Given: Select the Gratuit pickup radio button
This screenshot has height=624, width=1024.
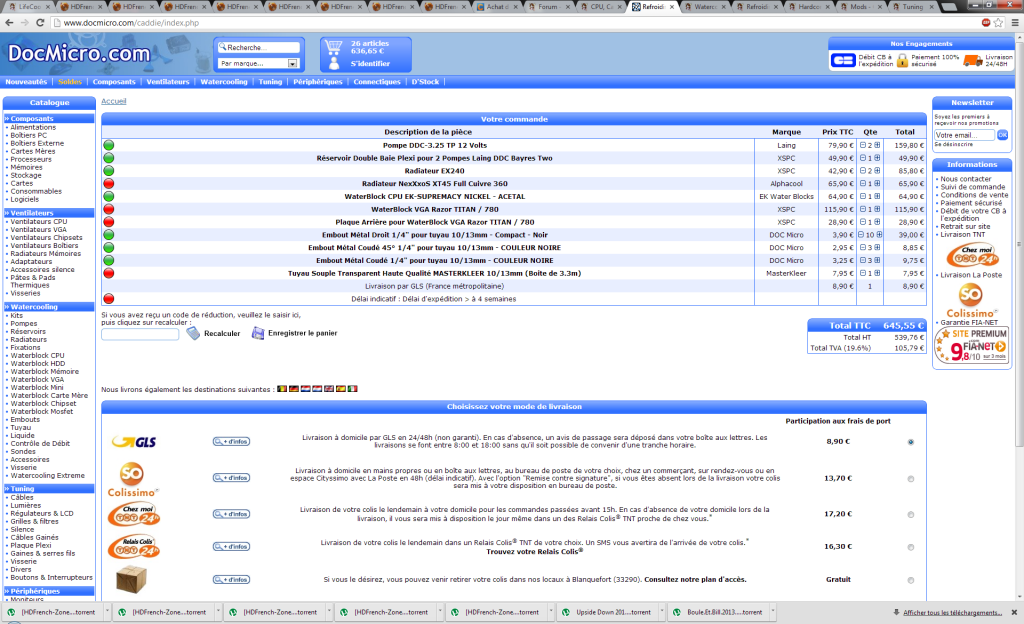Looking at the screenshot, I should (910, 580).
